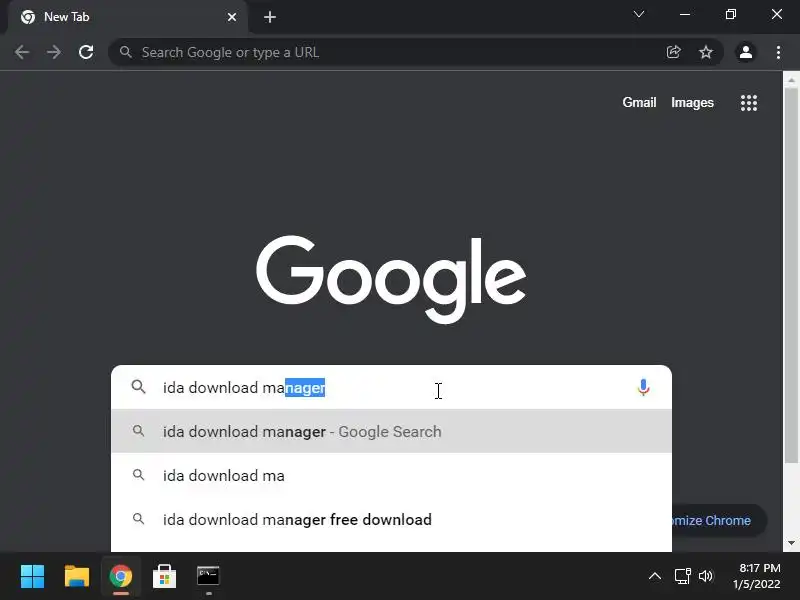Click the share page icon in address bar
800x600 pixels.
tap(673, 52)
